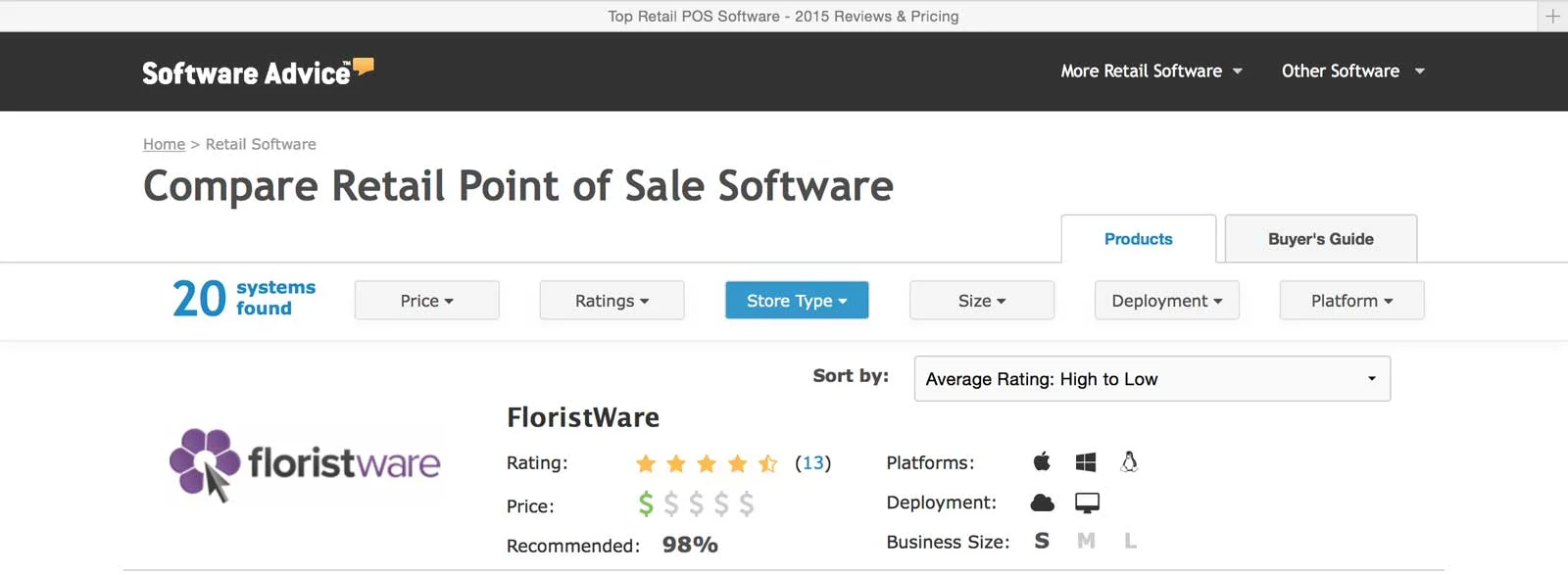
Task: Click the green dollar price indicator
Action: click(646, 503)
